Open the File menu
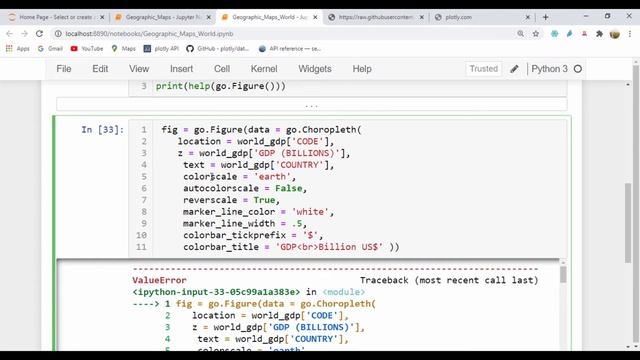This screenshot has height=360, width=640. coord(64,69)
